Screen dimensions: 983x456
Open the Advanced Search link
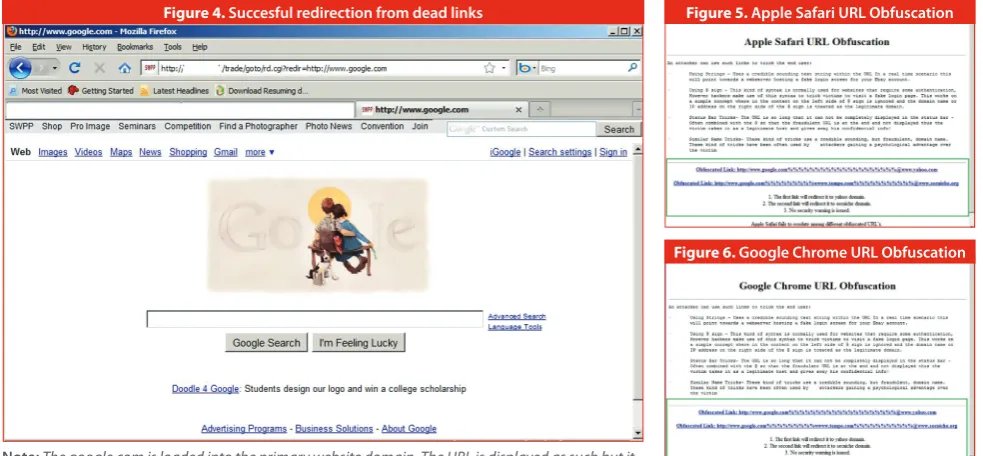517,316
